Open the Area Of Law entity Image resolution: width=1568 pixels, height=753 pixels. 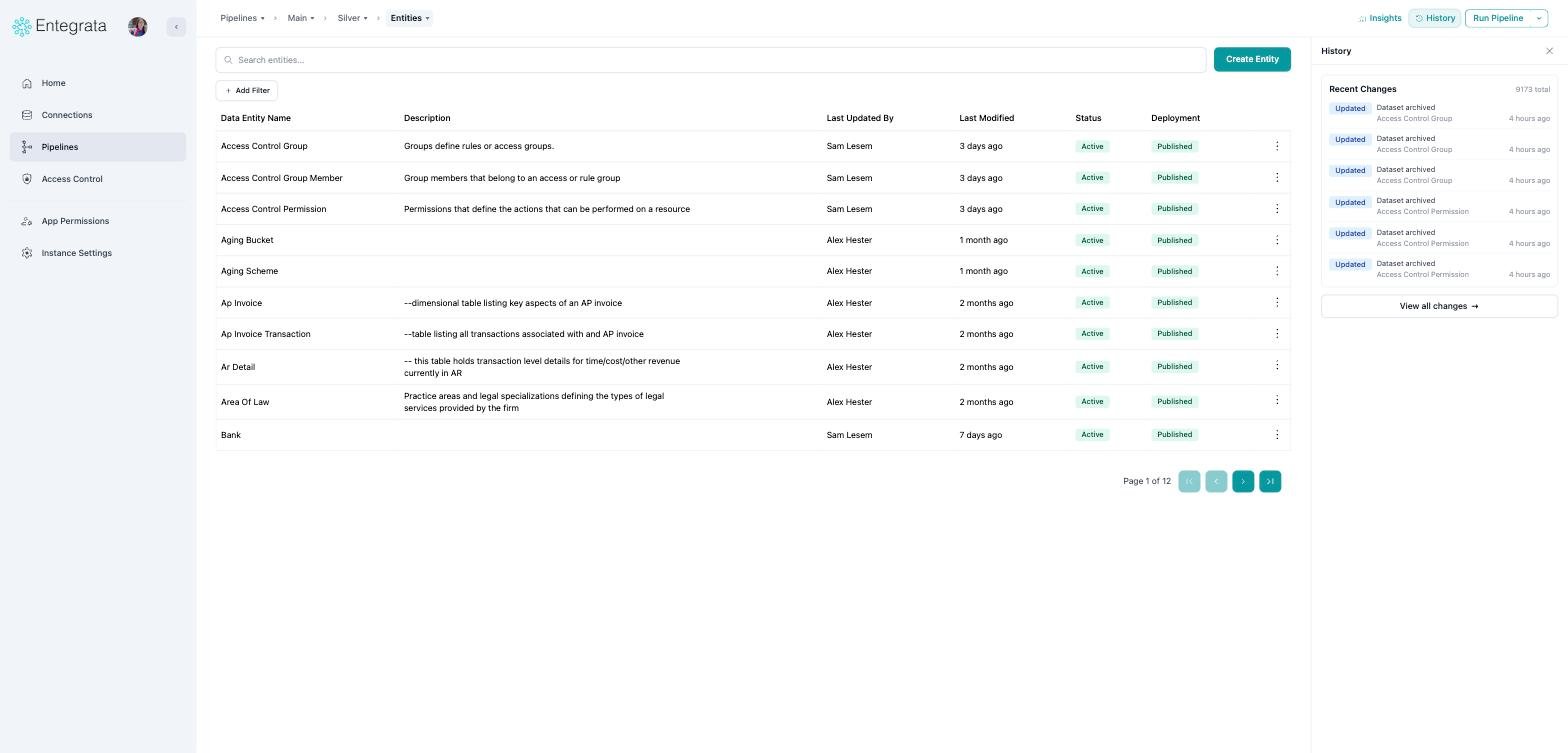click(245, 402)
